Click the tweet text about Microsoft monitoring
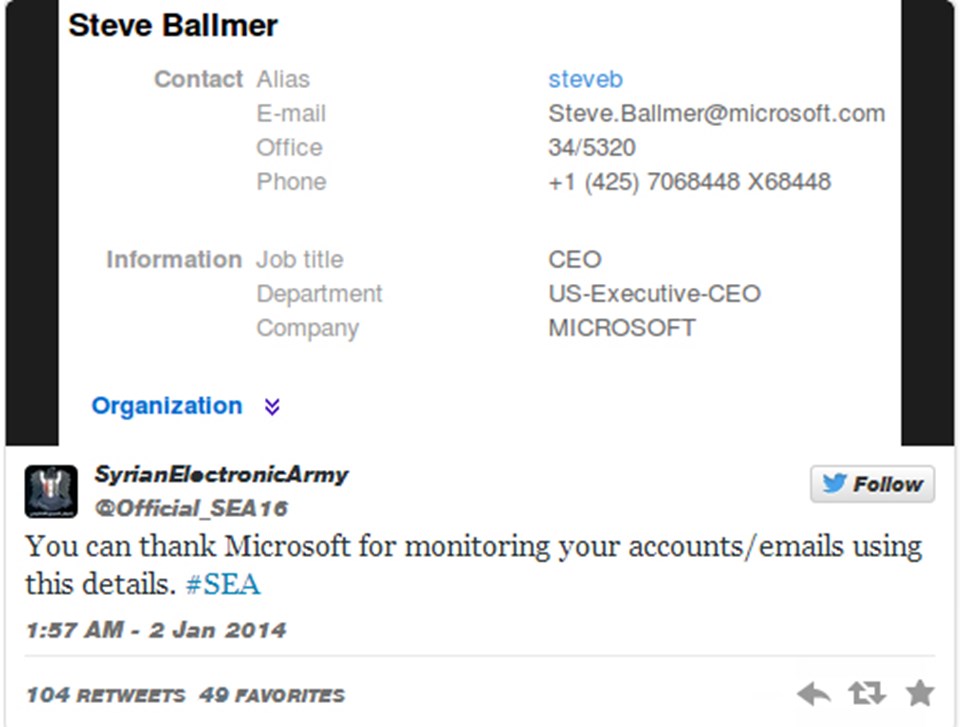 (x=473, y=565)
